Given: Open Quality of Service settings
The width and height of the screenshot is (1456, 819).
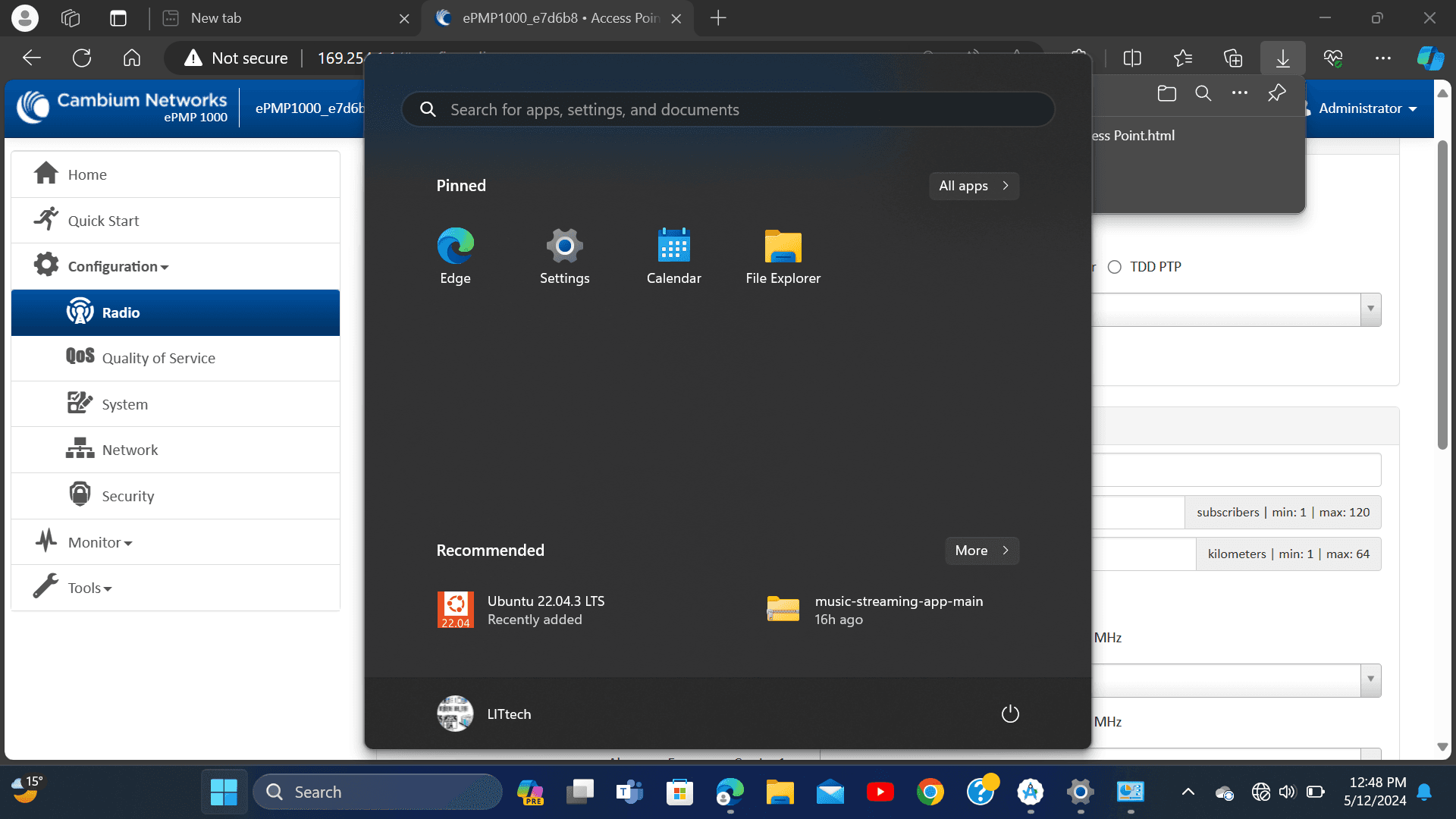Looking at the screenshot, I should (x=175, y=358).
